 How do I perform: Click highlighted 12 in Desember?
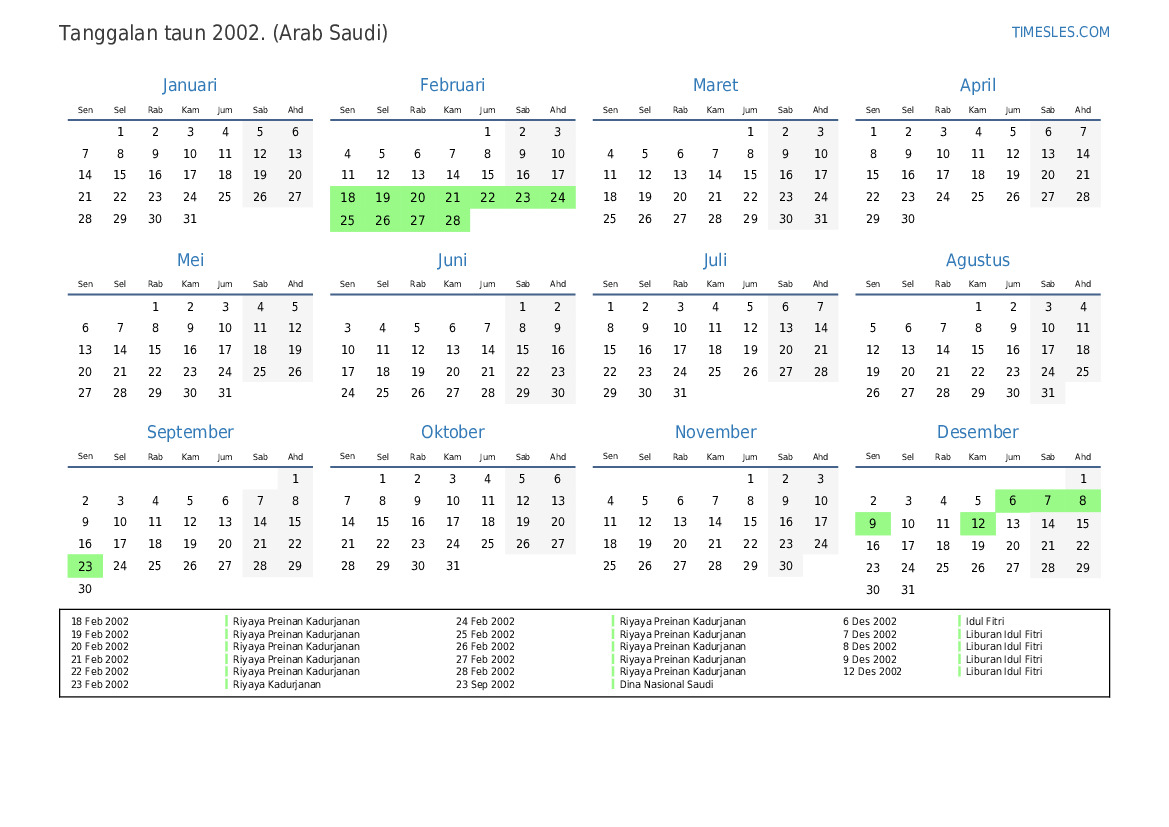click(x=977, y=523)
